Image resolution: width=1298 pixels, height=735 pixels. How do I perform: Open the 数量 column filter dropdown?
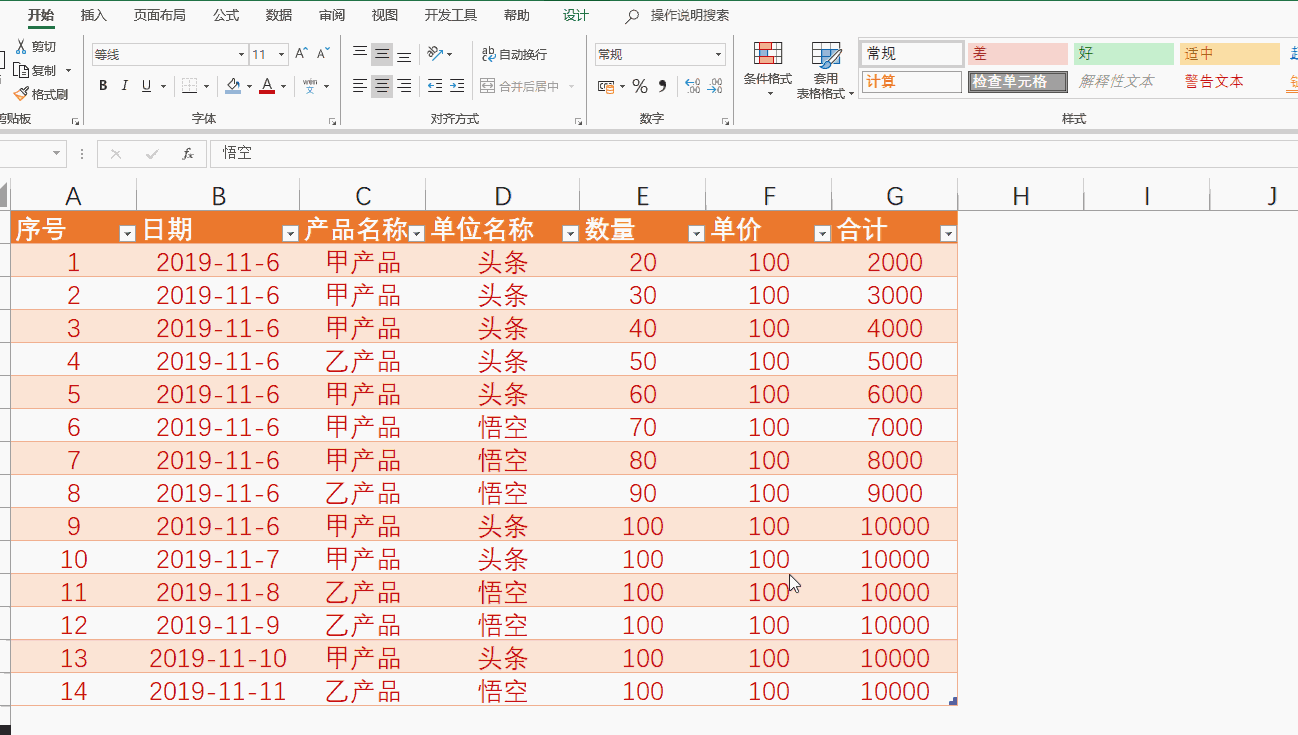point(696,234)
